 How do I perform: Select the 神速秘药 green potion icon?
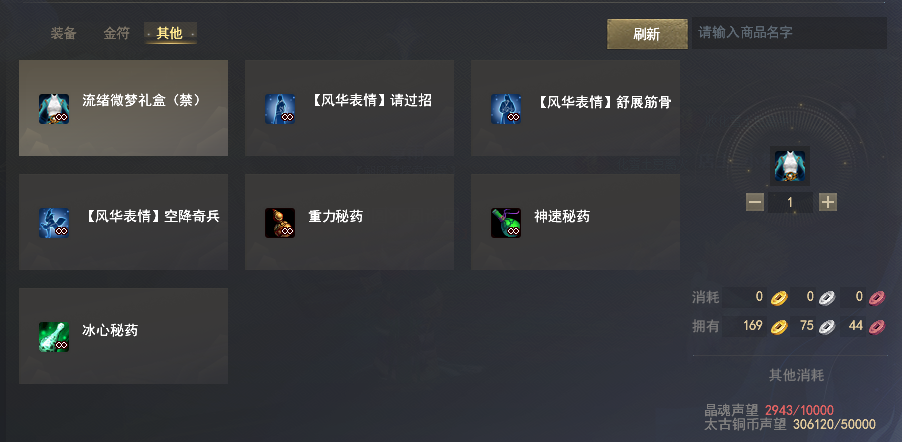[x=506, y=223]
